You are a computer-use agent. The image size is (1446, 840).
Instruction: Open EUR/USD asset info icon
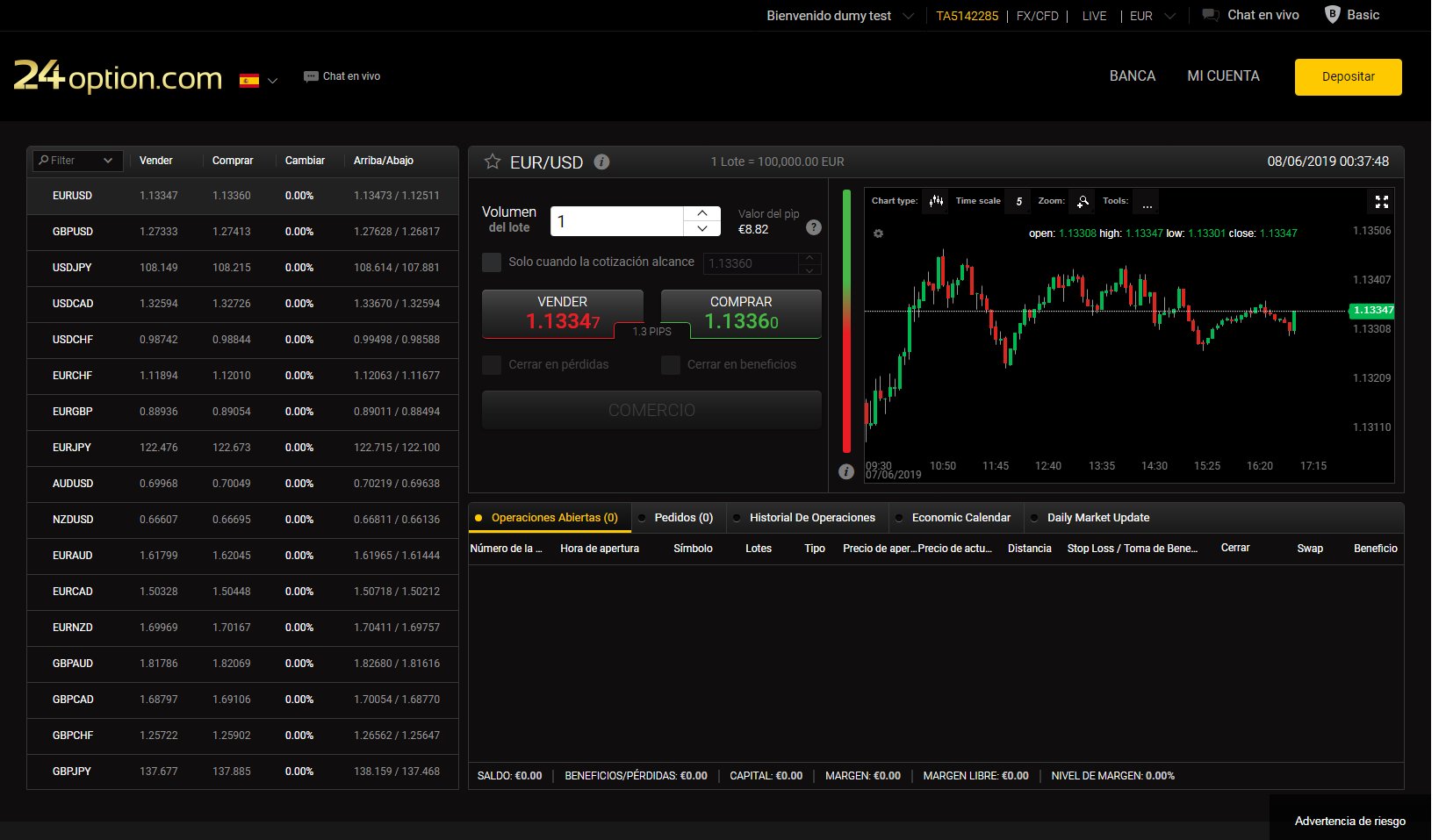(x=601, y=162)
